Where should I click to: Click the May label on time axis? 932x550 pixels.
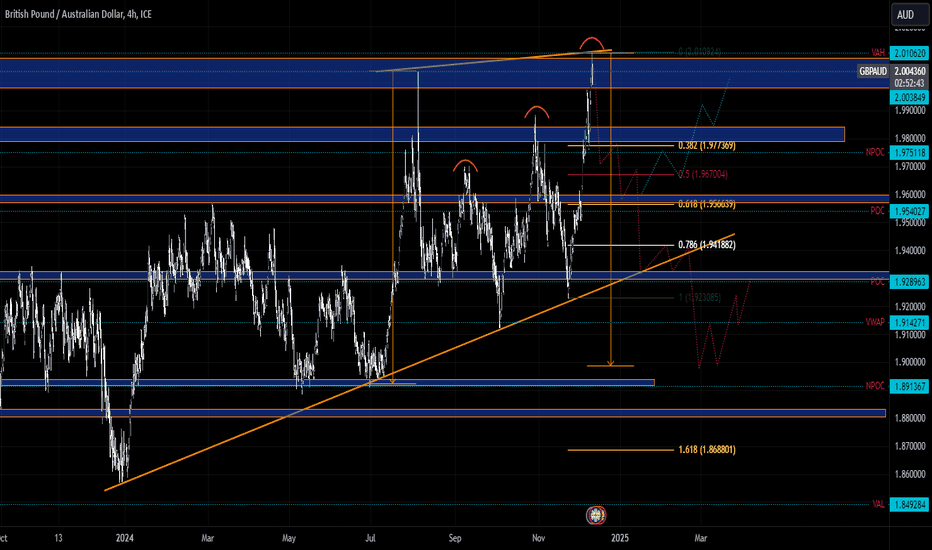click(289, 538)
